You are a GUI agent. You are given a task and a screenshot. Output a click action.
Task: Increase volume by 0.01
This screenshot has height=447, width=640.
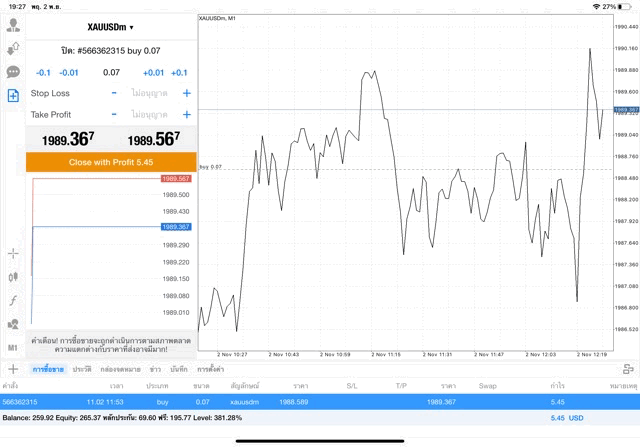[153, 73]
